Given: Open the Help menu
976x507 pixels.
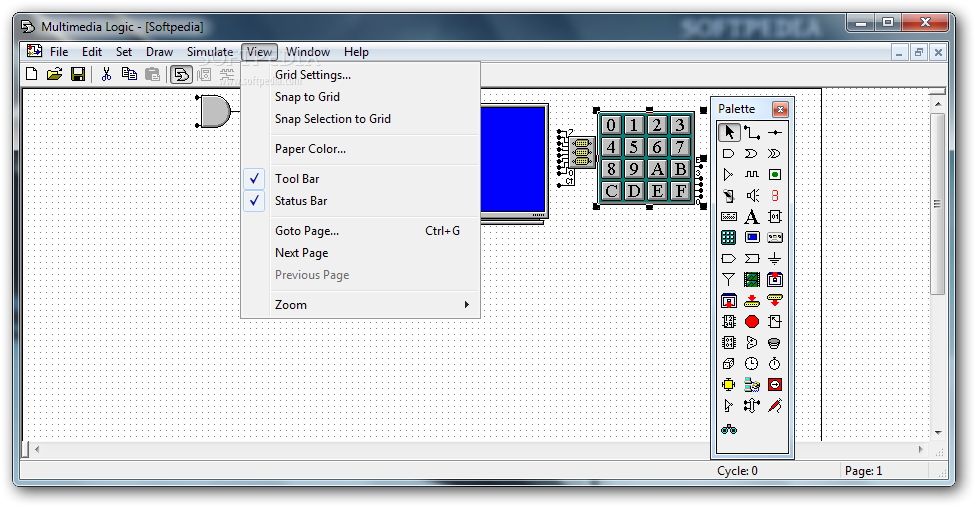Looking at the screenshot, I should [356, 52].
